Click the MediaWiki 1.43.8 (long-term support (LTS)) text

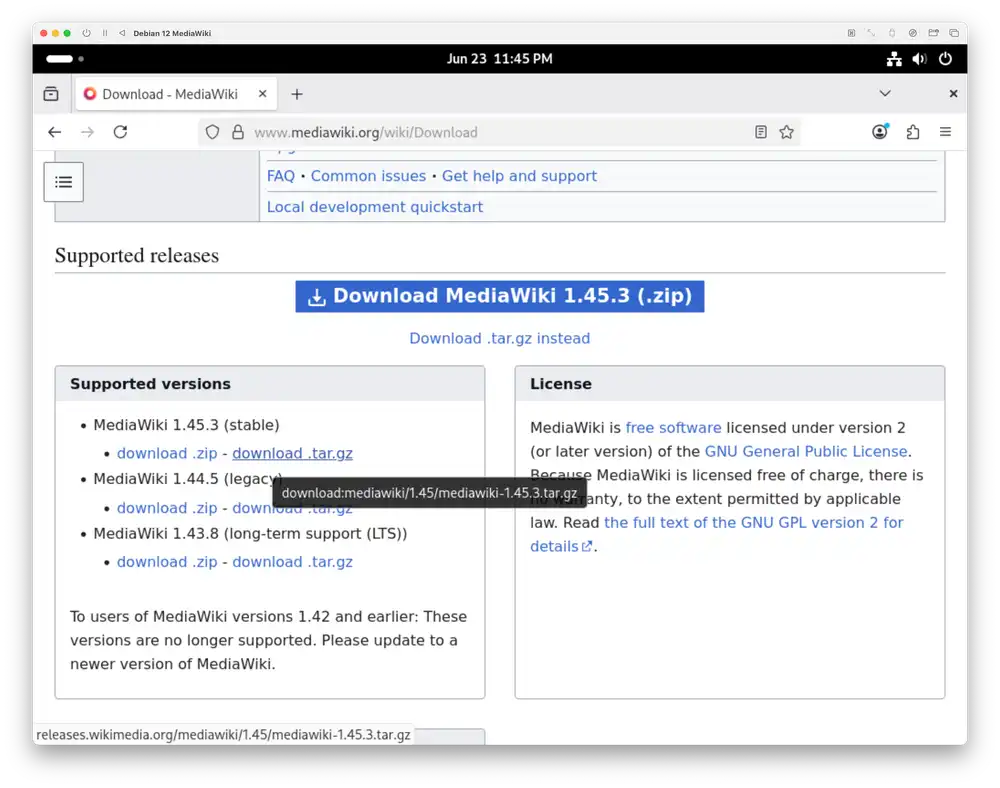click(x=250, y=534)
